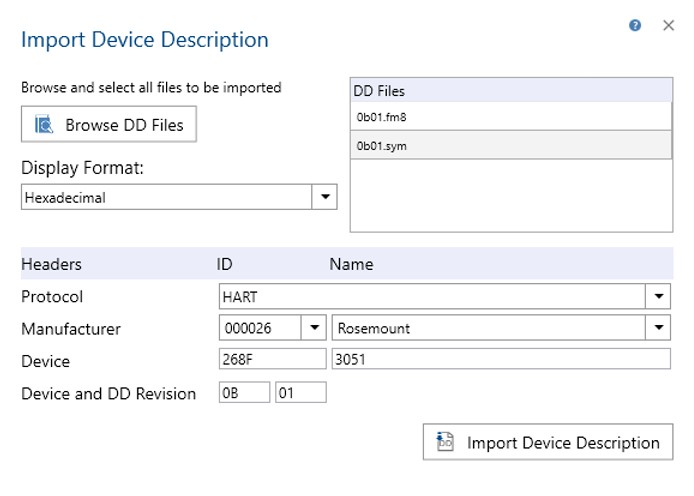Click the Display Format label

point(82,168)
